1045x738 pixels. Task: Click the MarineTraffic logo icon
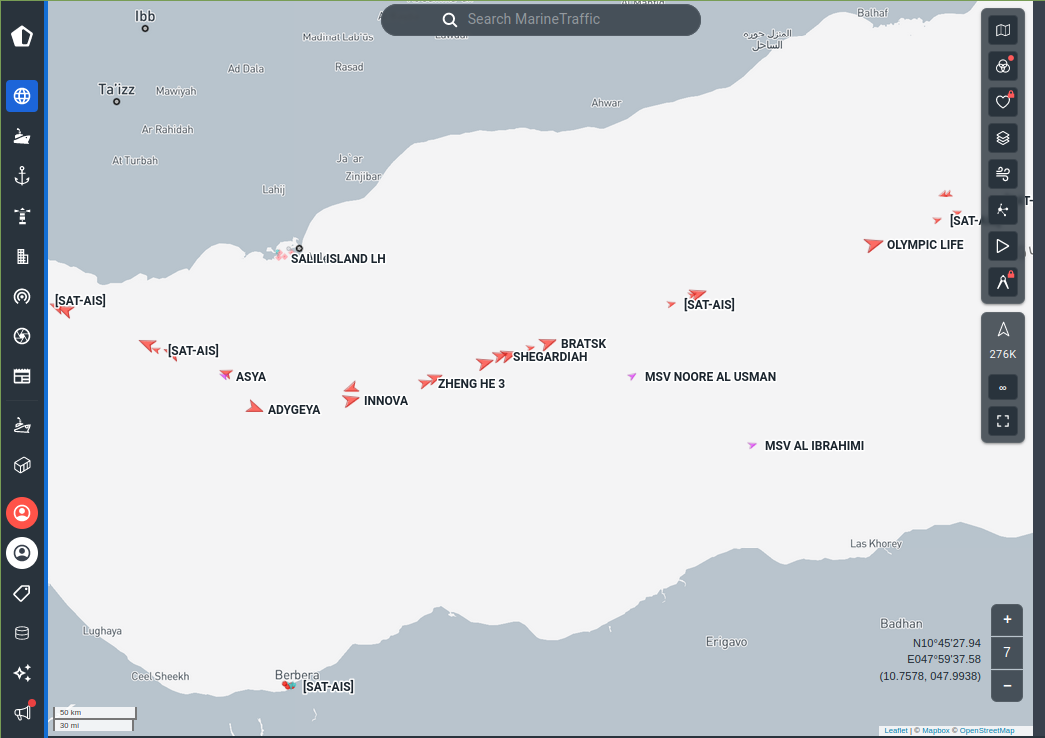point(22,36)
